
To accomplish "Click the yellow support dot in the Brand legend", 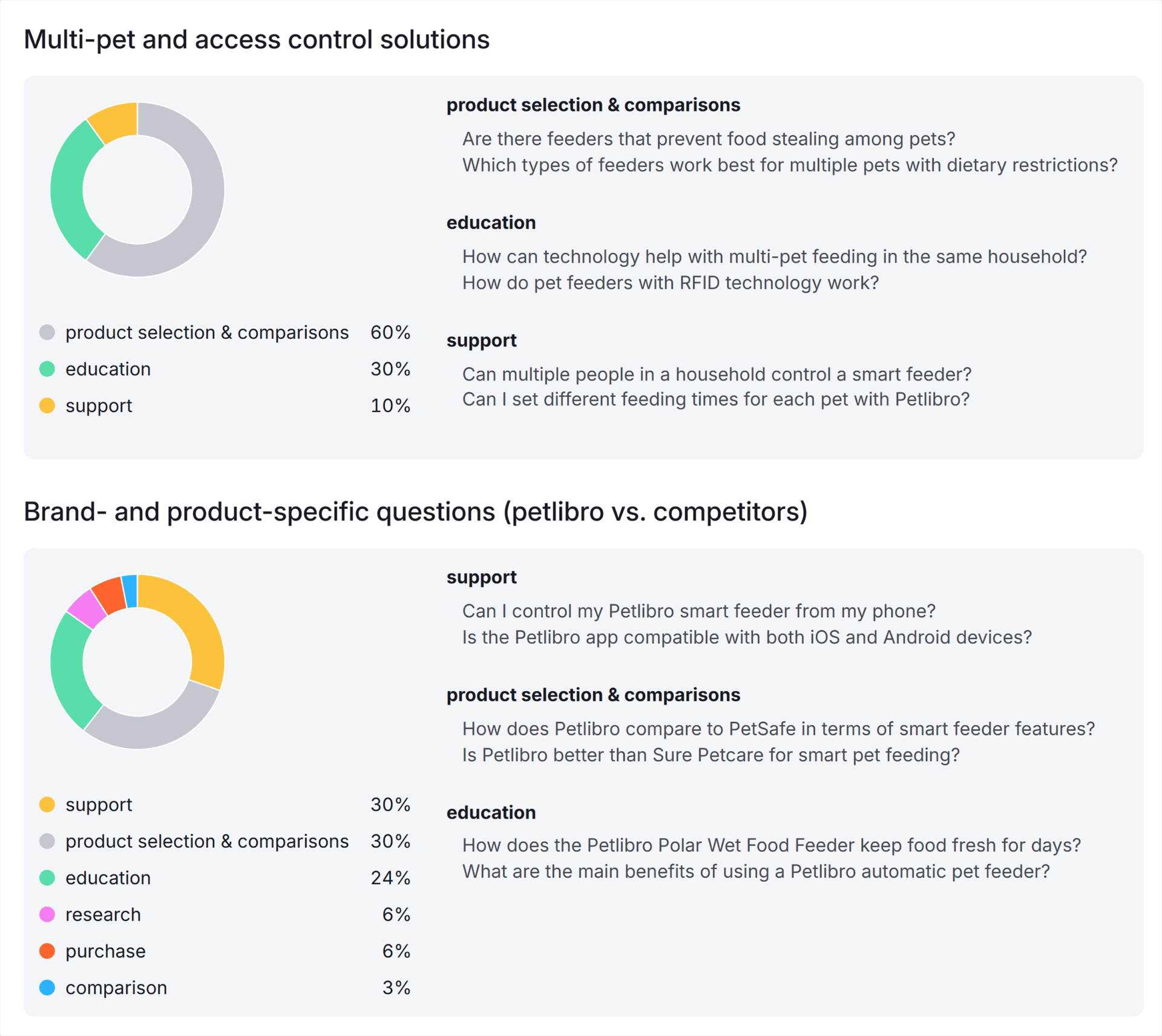I will 47,804.
